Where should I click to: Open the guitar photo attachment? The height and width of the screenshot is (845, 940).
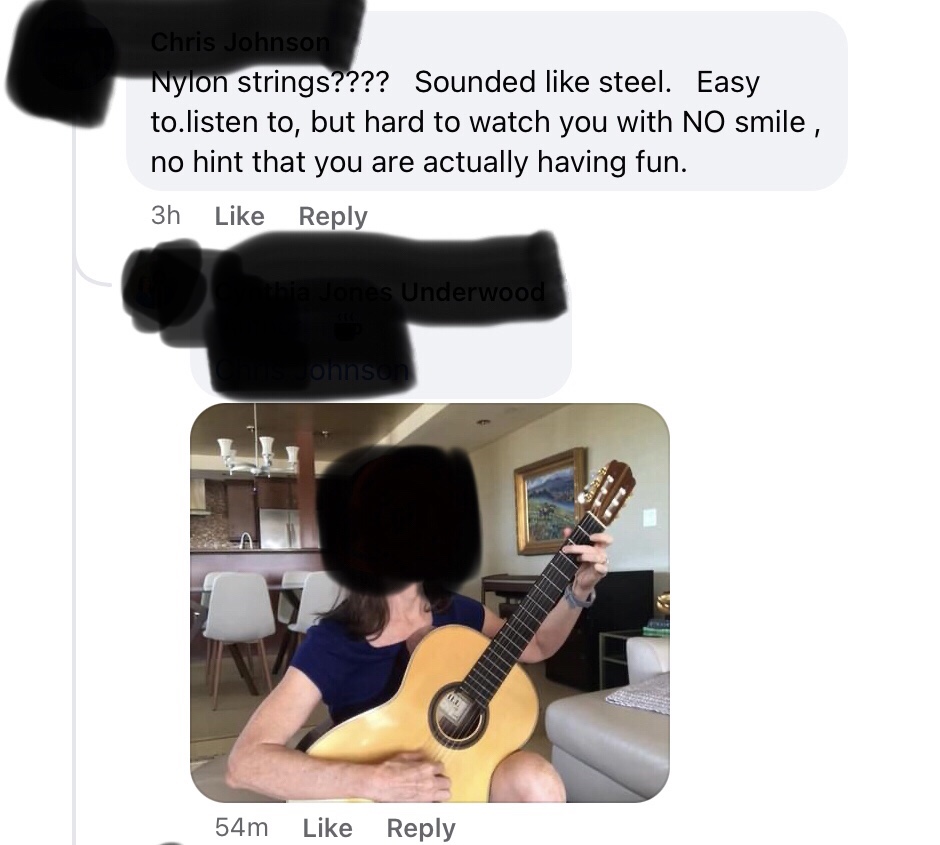point(429,602)
